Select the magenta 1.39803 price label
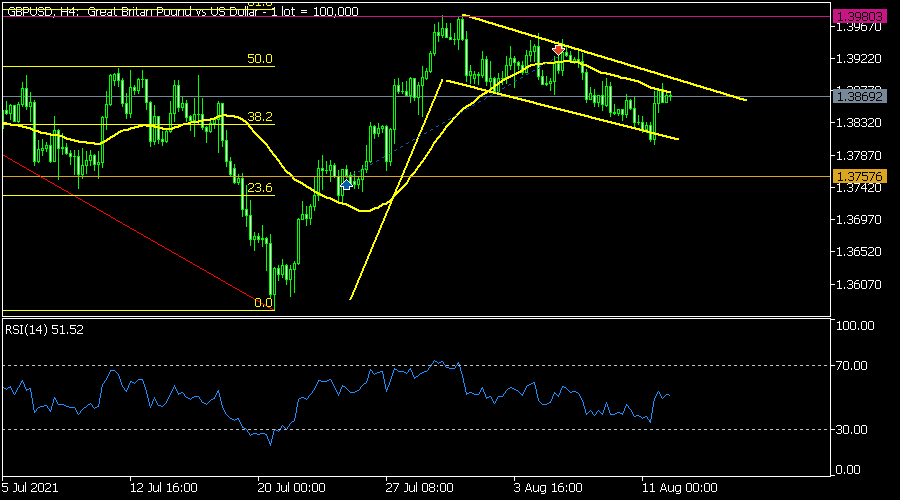 click(x=859, y=17)
